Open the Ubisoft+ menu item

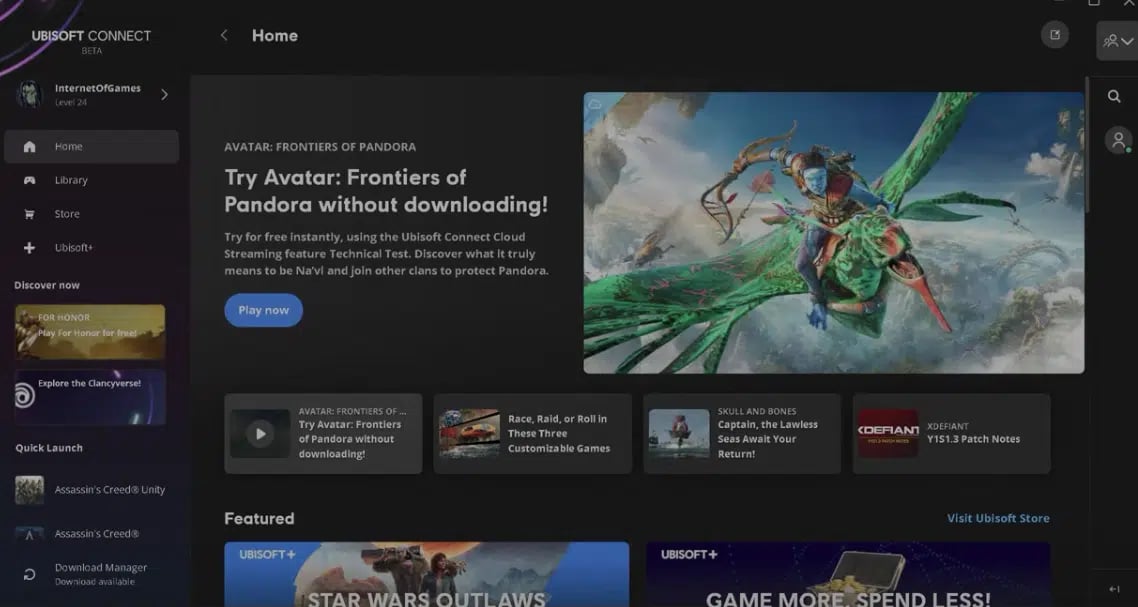(x=91, y=248)
